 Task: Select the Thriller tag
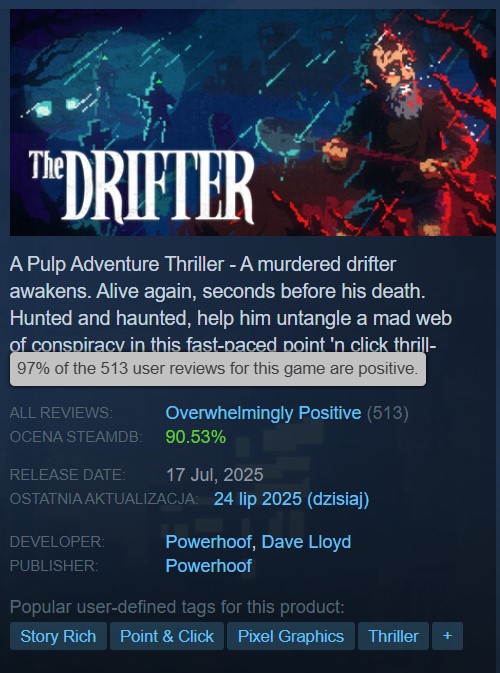pos(394,636)
